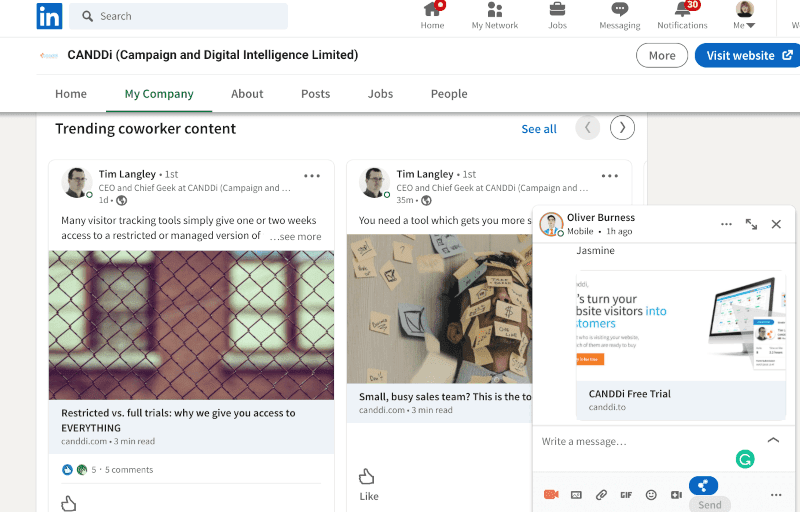Close the Oliver Burness chat window

click(776, 224)
